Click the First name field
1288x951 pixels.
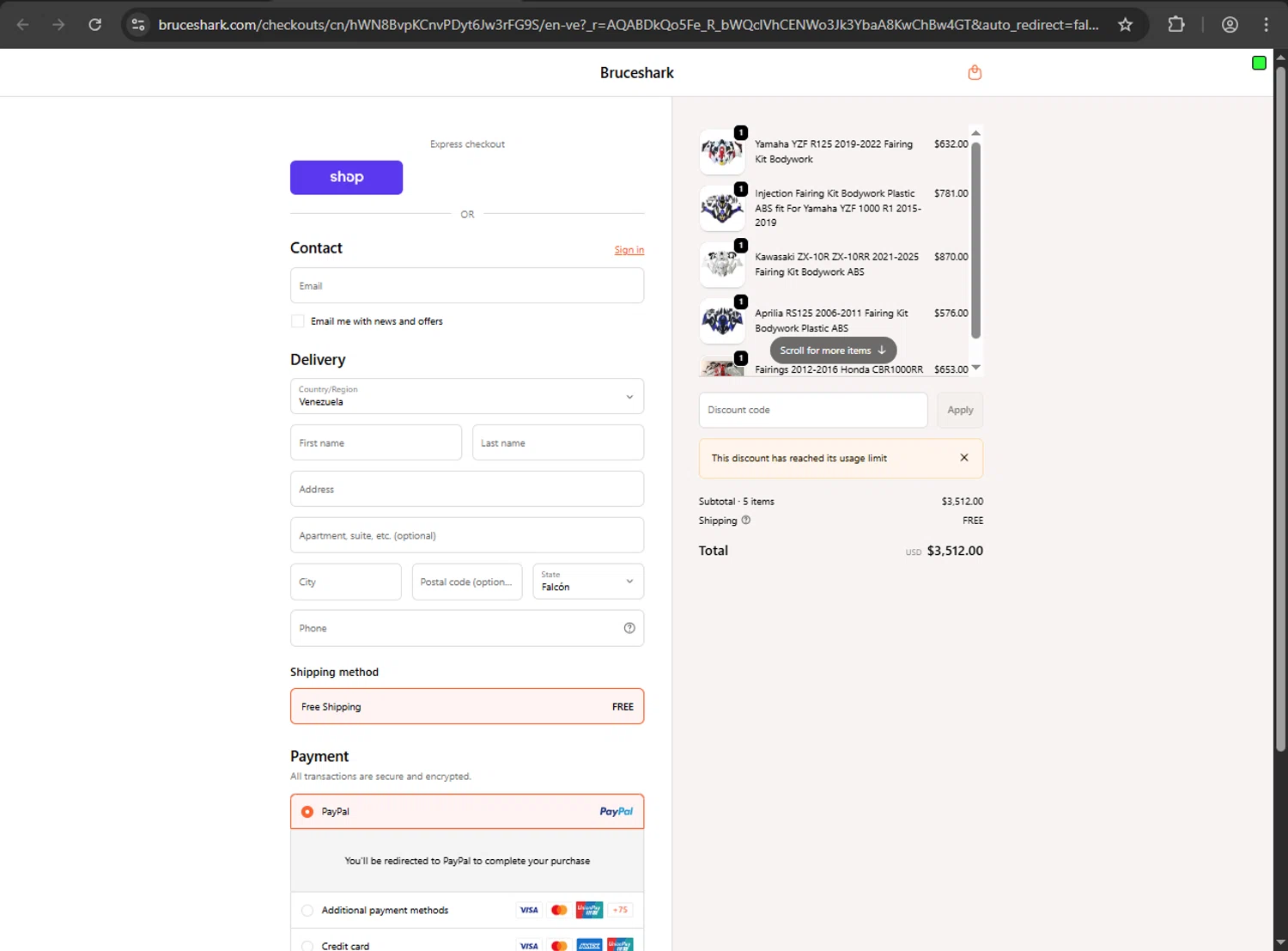[376, 442]
